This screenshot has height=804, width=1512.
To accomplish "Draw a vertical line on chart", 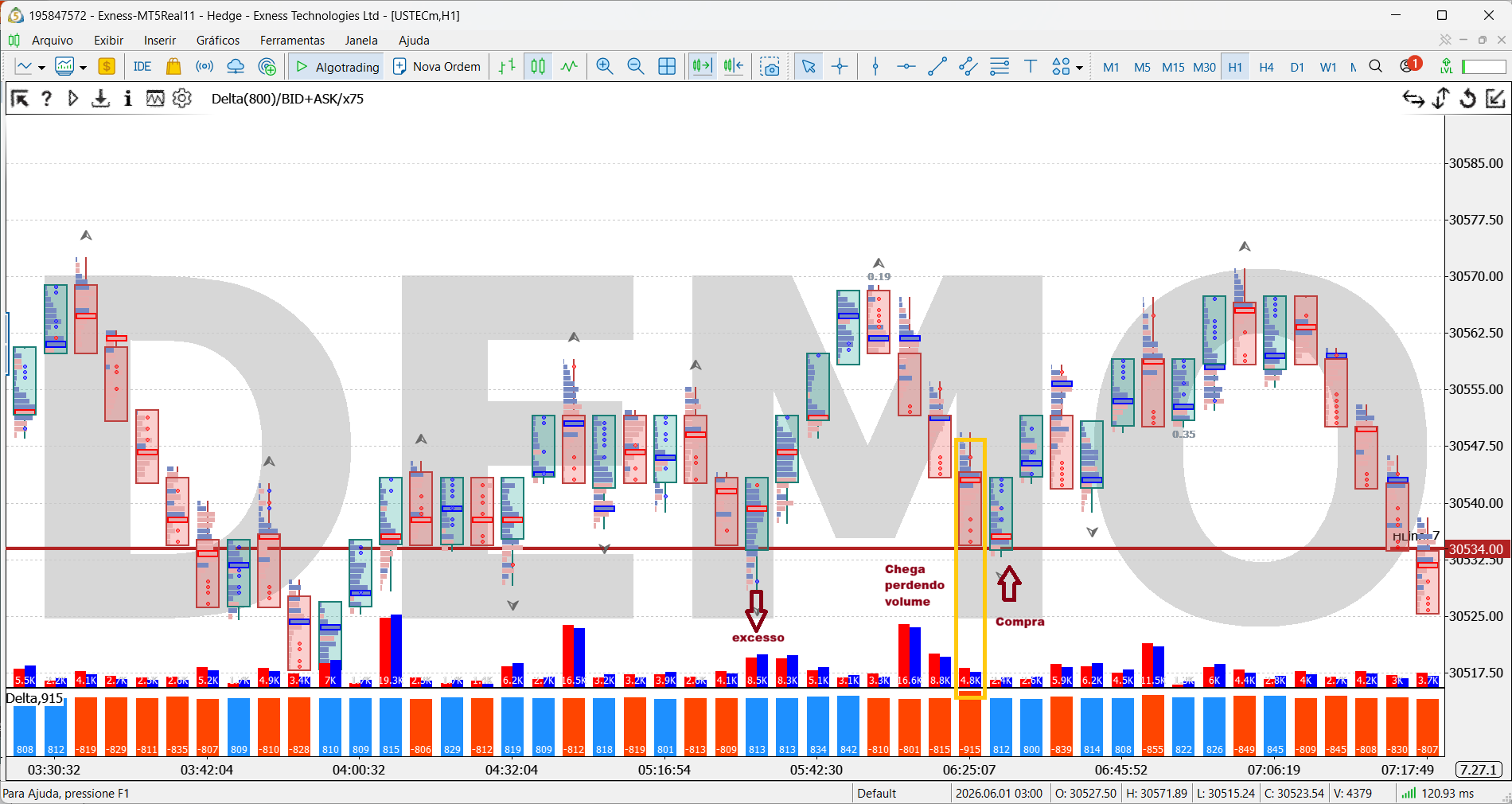I will tap(875, 67).
